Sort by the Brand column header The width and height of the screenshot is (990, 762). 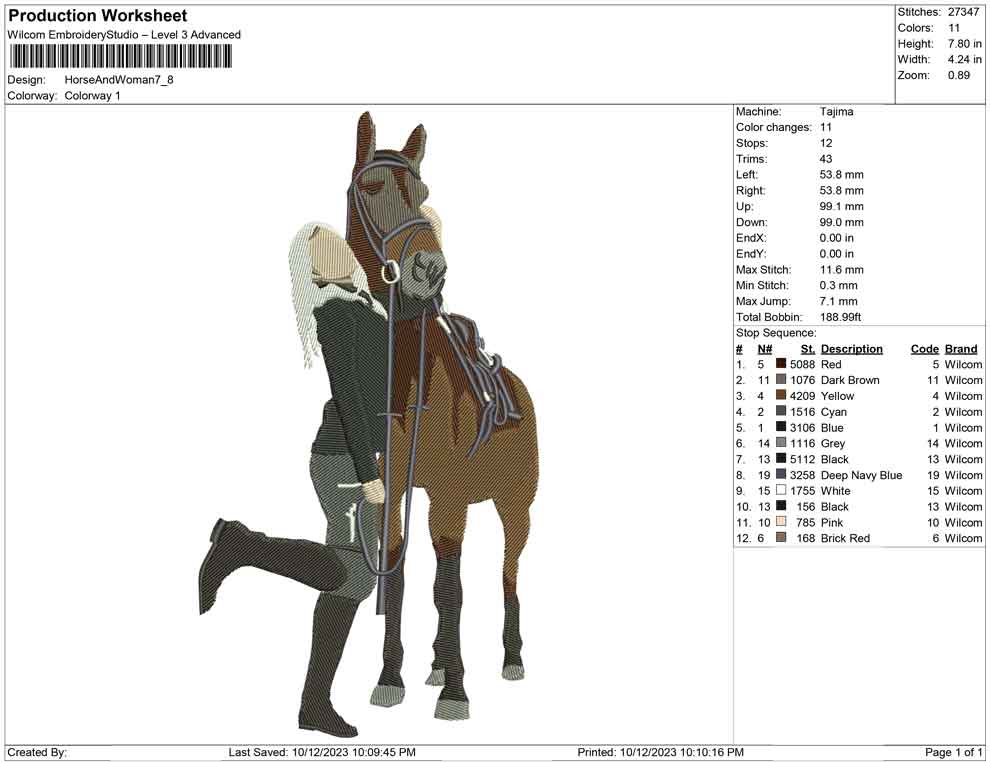click(x=960, y=348)
